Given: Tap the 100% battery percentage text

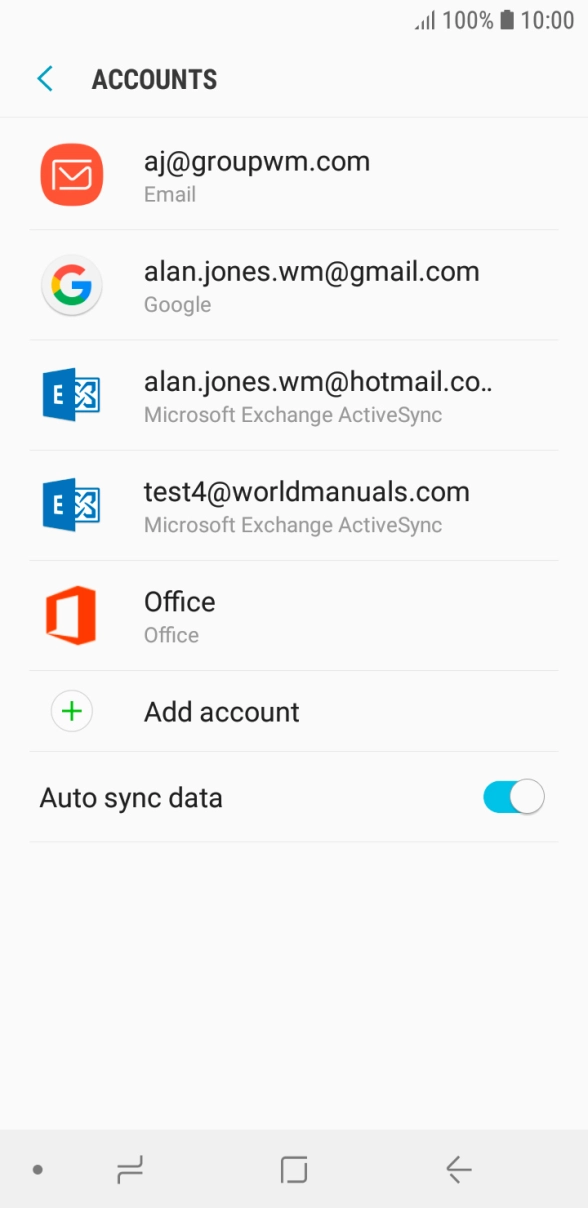Looking at the screenshot, I should (468, 20).
